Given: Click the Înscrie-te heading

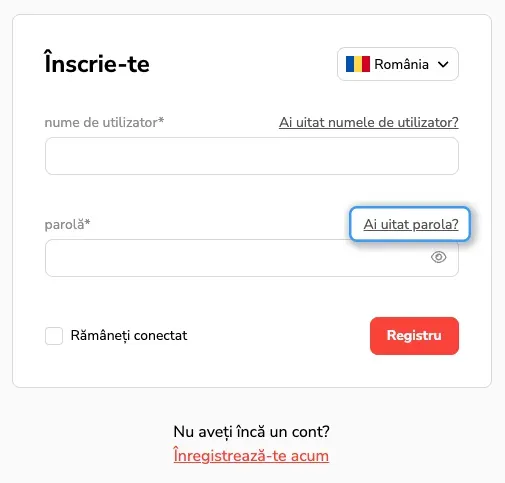Looking at the screenshot, I should tap(97, 62).
